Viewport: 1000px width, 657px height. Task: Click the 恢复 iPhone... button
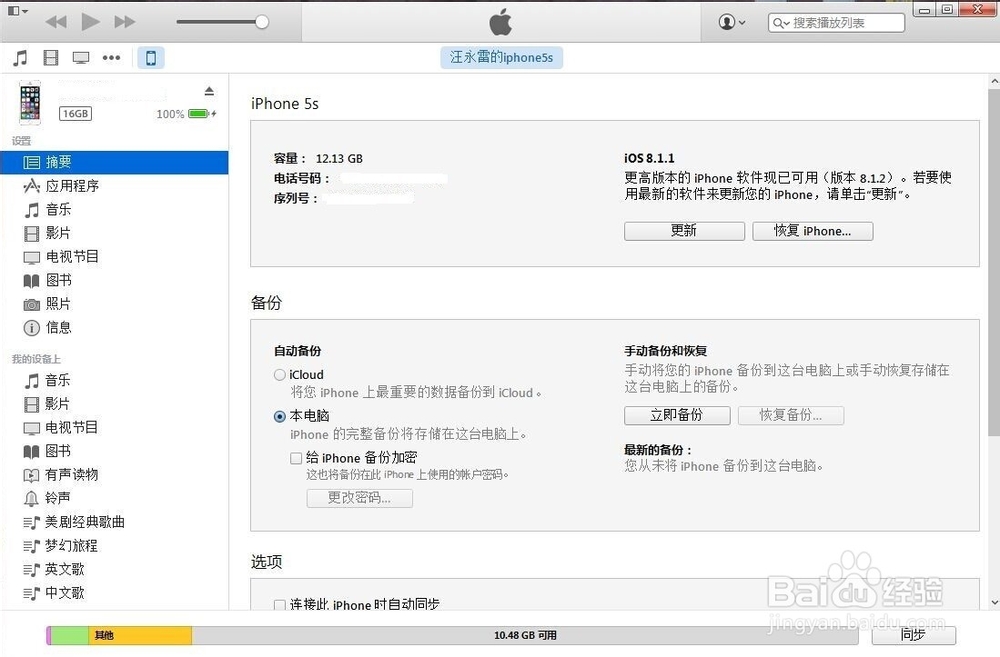click(x=812, y=231)
